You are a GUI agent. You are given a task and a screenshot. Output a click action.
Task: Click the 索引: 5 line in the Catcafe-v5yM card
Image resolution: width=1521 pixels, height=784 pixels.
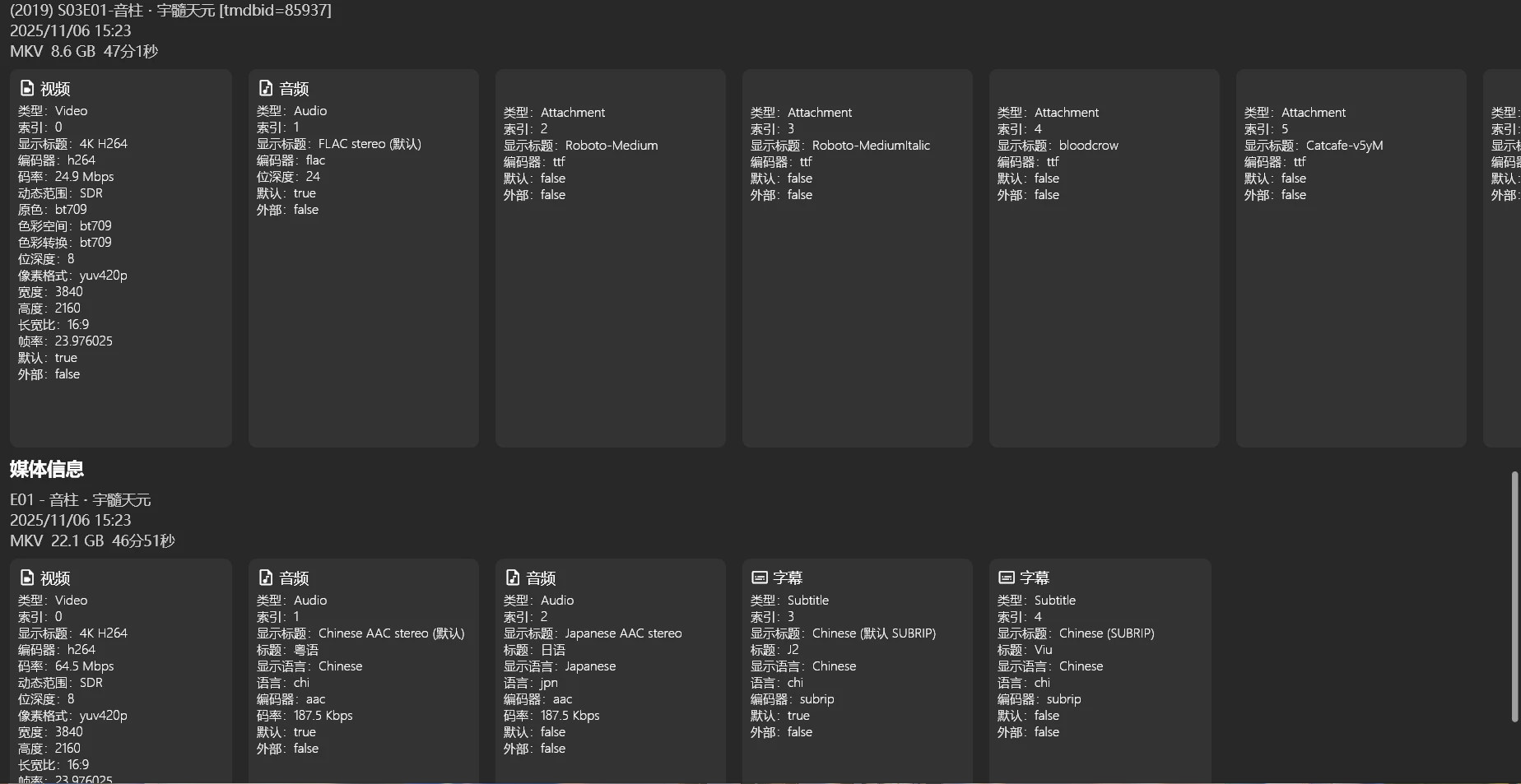point(1266,129)
